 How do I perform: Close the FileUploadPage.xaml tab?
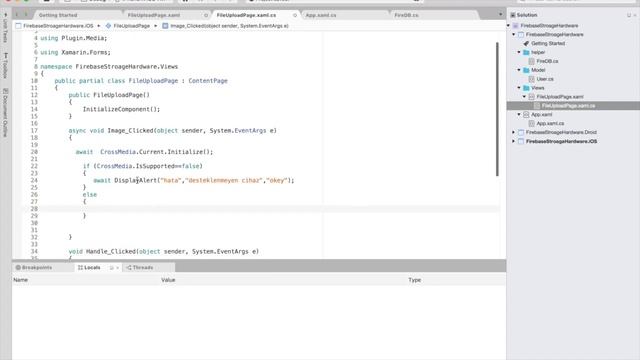coord(206,15)
